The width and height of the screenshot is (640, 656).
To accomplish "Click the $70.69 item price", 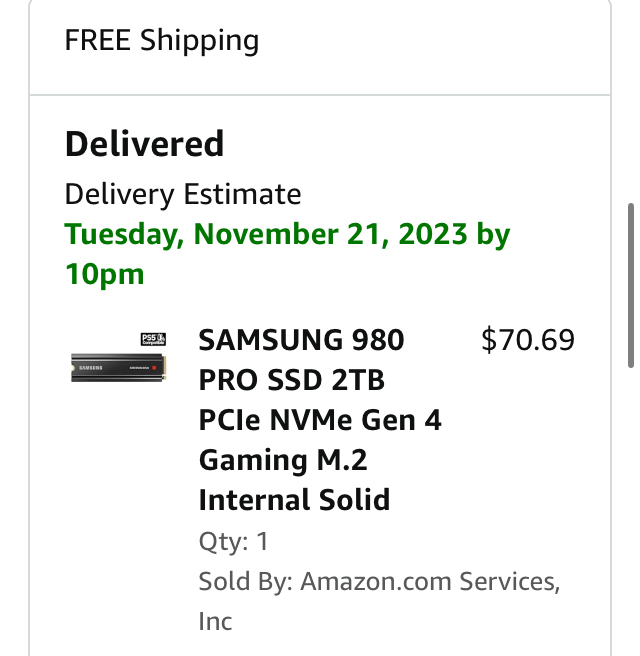I will tap(528, 340).
